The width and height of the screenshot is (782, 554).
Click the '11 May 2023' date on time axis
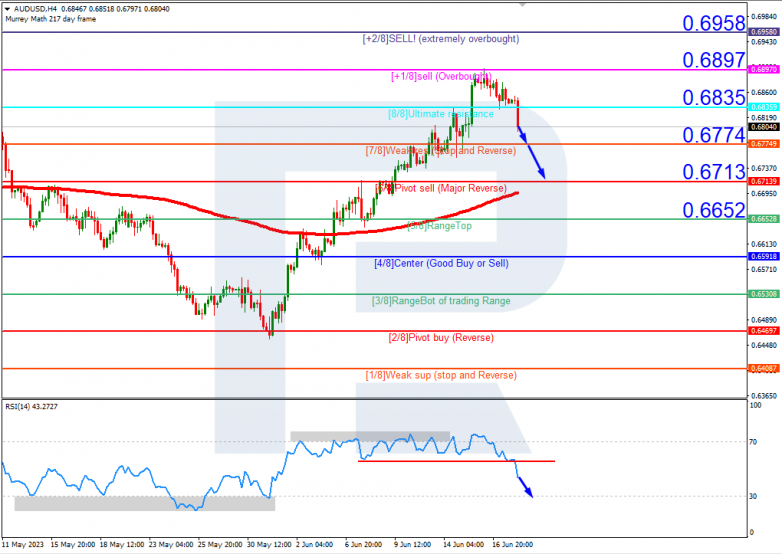pyautogui.click(x=23, y=545)
